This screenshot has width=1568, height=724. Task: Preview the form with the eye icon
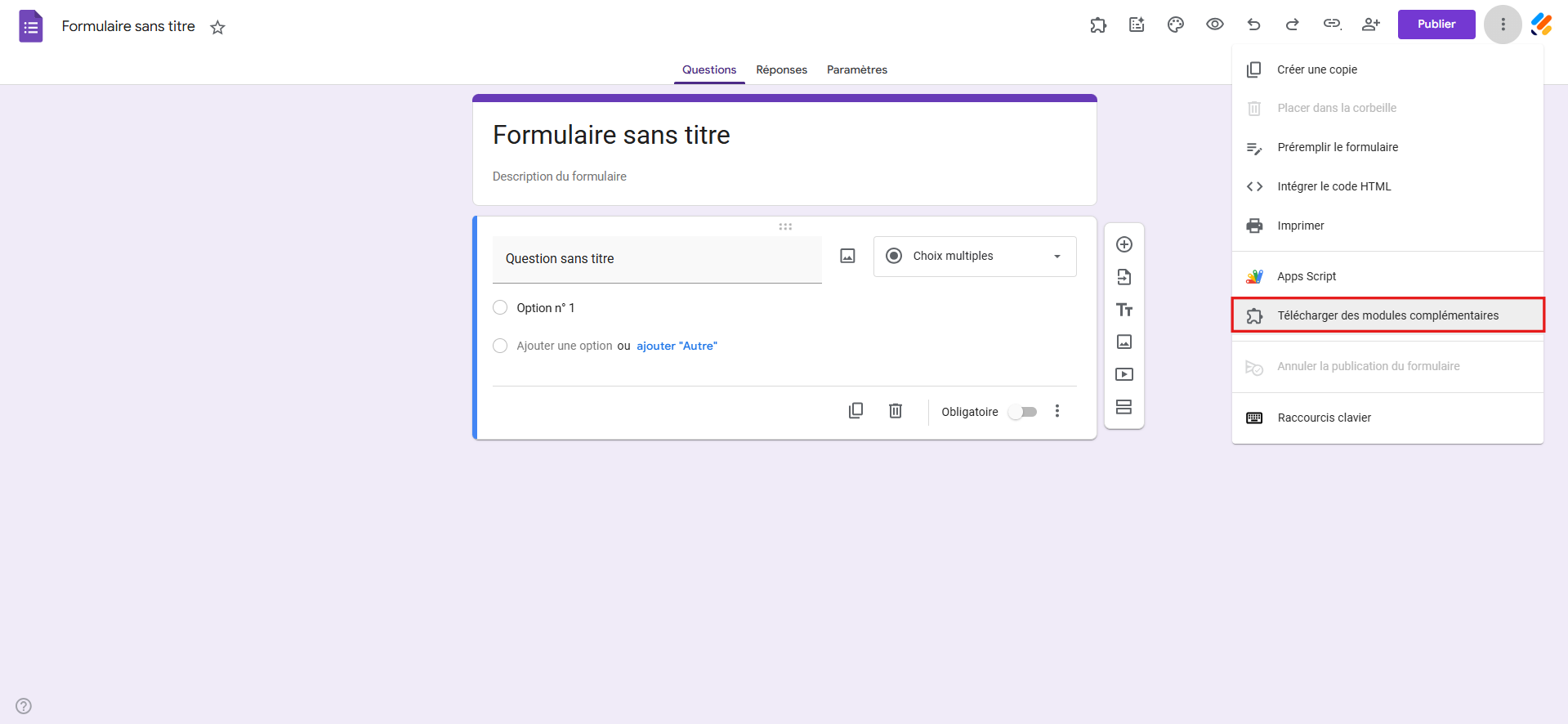pyautogui.click(x=1215, y=25)
